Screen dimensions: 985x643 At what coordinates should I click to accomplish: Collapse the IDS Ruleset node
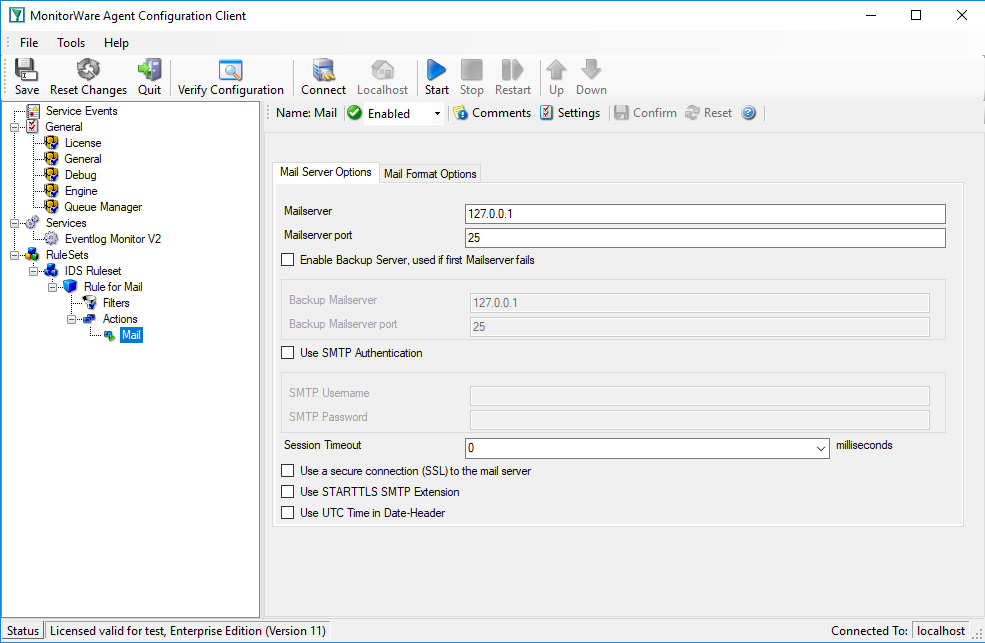[x=33, y=271]
